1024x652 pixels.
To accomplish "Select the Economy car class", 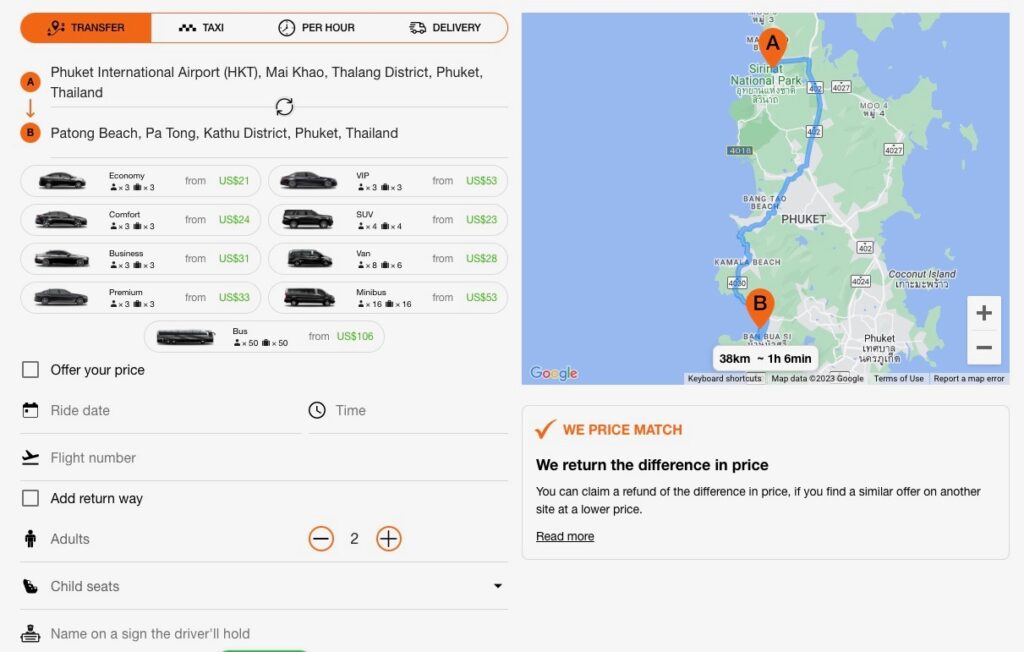I will click(x=140, y=180).
